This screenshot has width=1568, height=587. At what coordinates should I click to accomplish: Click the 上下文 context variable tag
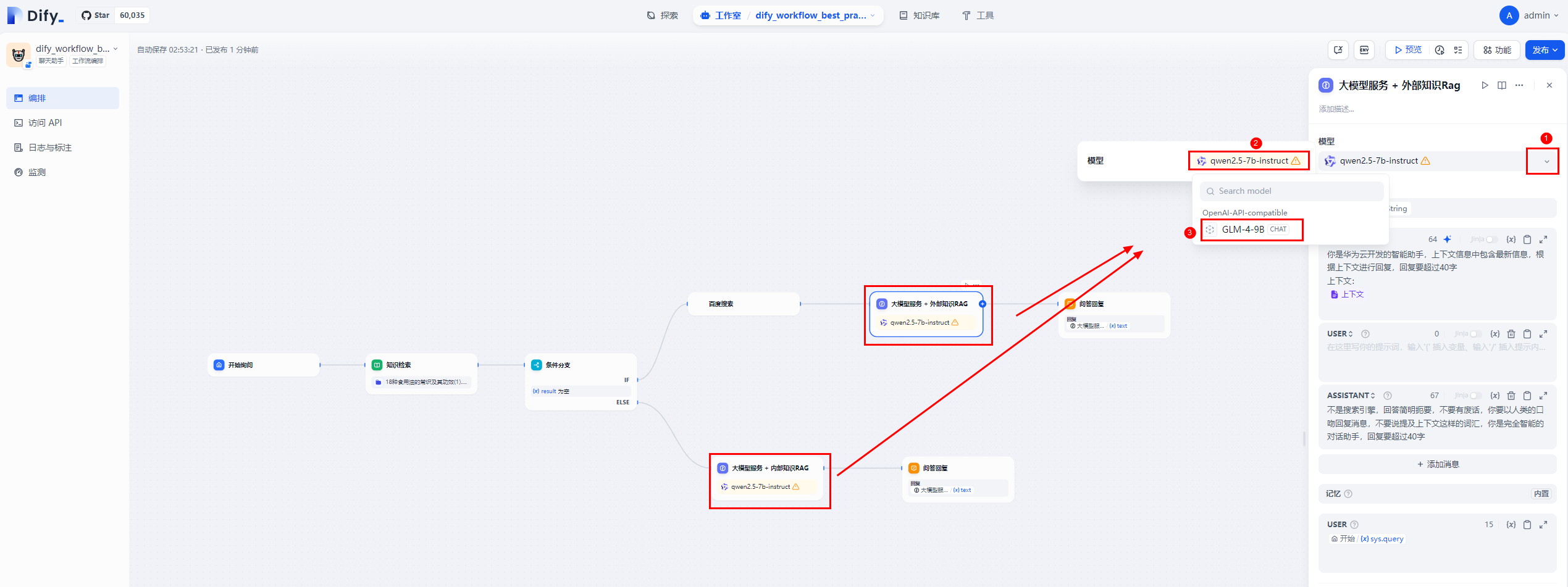click(1347, 294)
